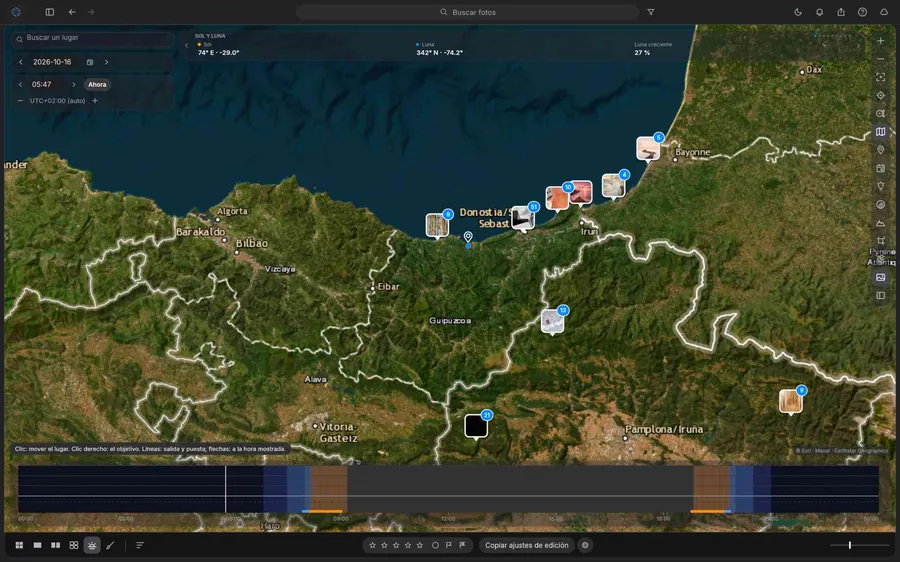Click the calendar icon in the map toolbar
900x562 pixels.
click(880, 168)
